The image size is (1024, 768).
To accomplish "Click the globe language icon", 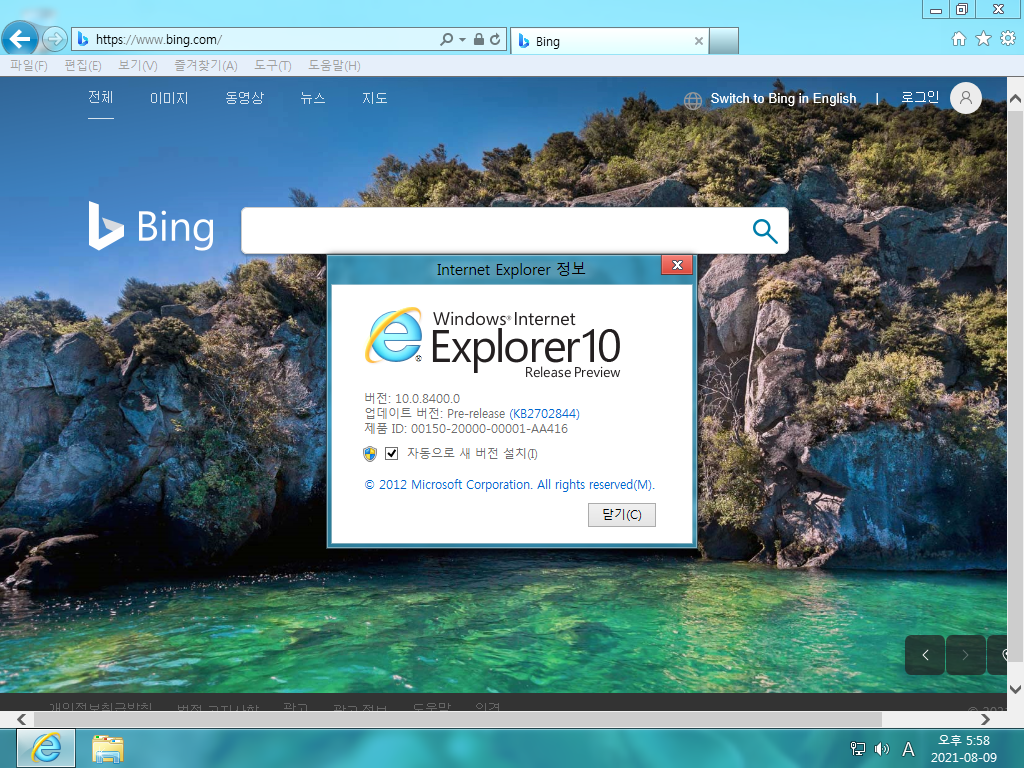I will (693, 100).
